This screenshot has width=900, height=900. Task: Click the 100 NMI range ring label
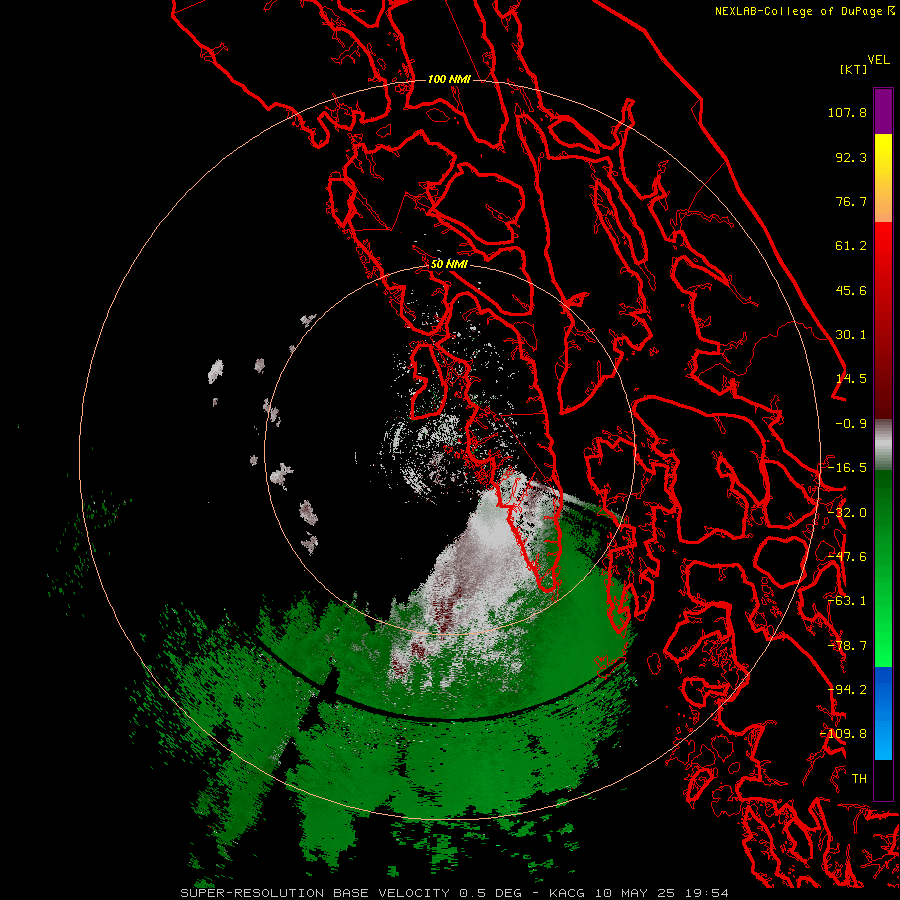tap(449, 79)
